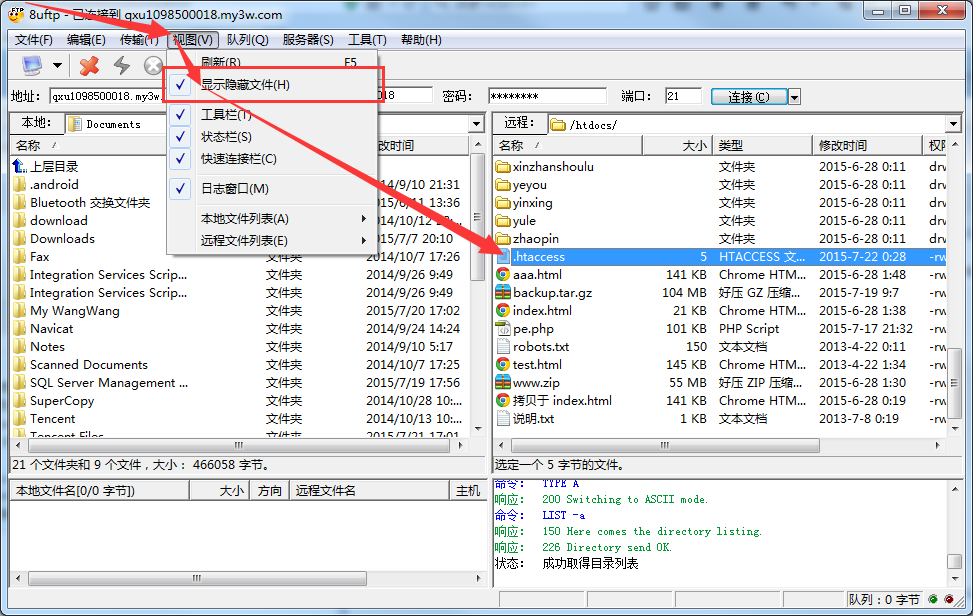Open the 工具(T) menu
This screenshot has width=973, height=616.
(367, 40)
